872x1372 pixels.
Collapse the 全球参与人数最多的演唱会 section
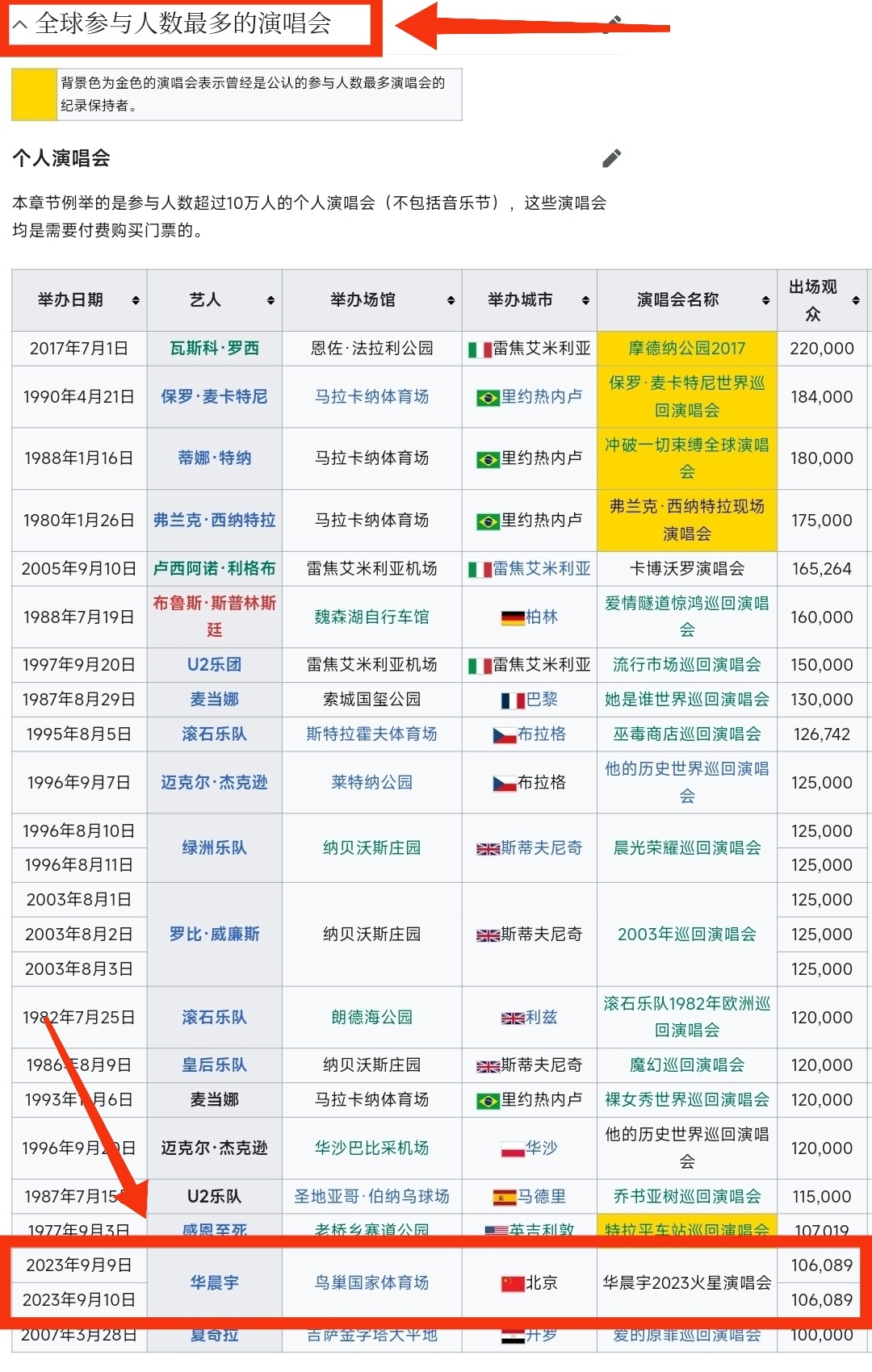click(x=21, y=25)
